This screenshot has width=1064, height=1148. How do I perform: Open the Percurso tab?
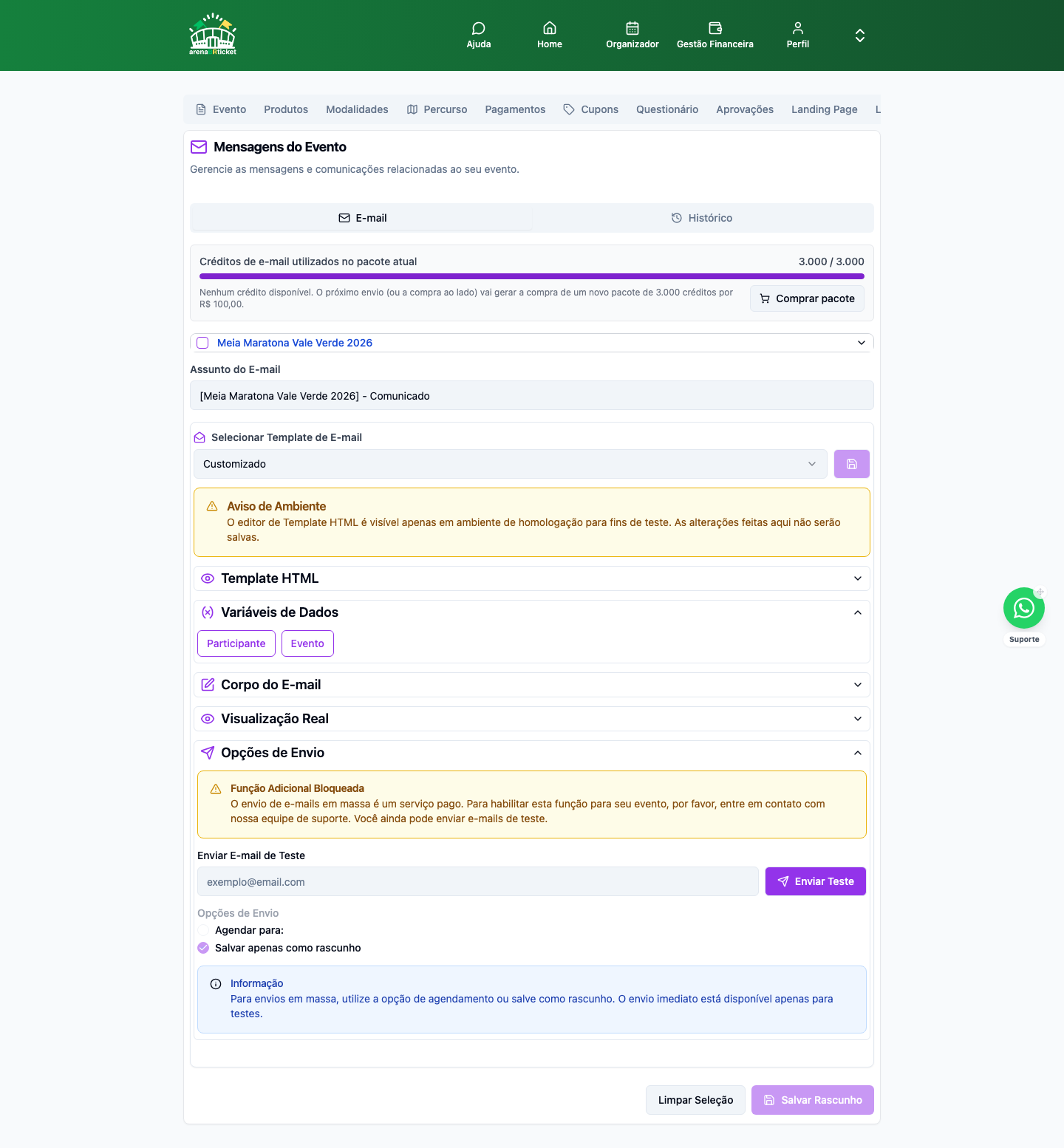(437, 109)
